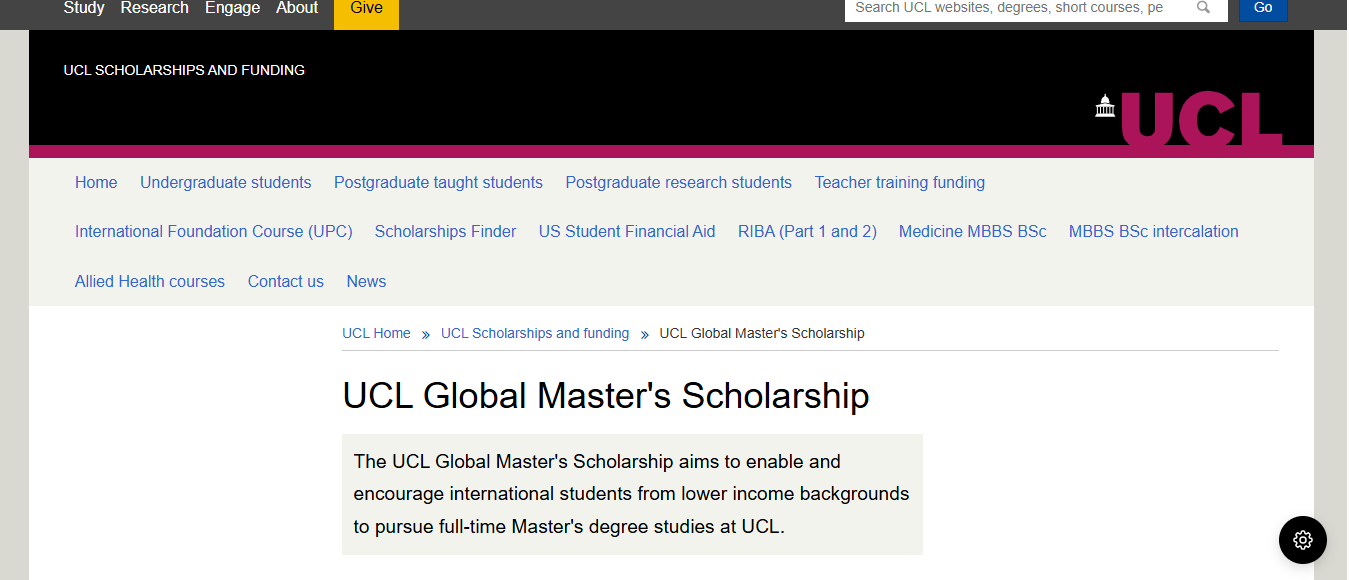This screenshot has width=1349, height=580.
Task: Open the Research menu
Action: 154,8
